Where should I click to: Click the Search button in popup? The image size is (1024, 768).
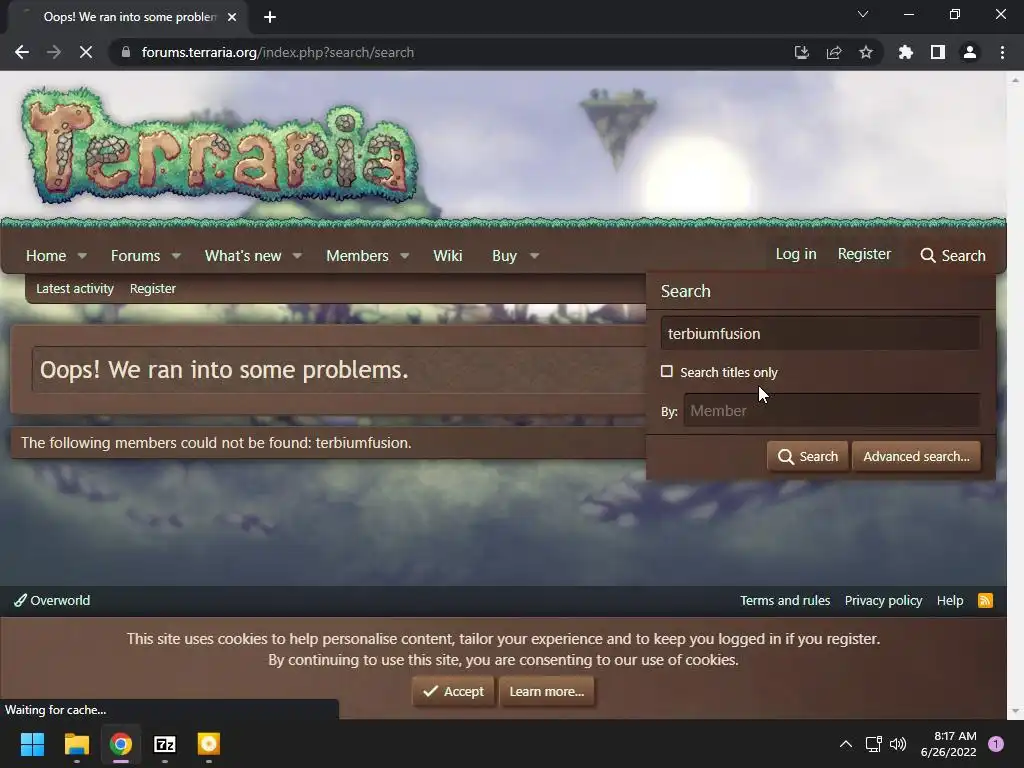click(x=808, y=456)
